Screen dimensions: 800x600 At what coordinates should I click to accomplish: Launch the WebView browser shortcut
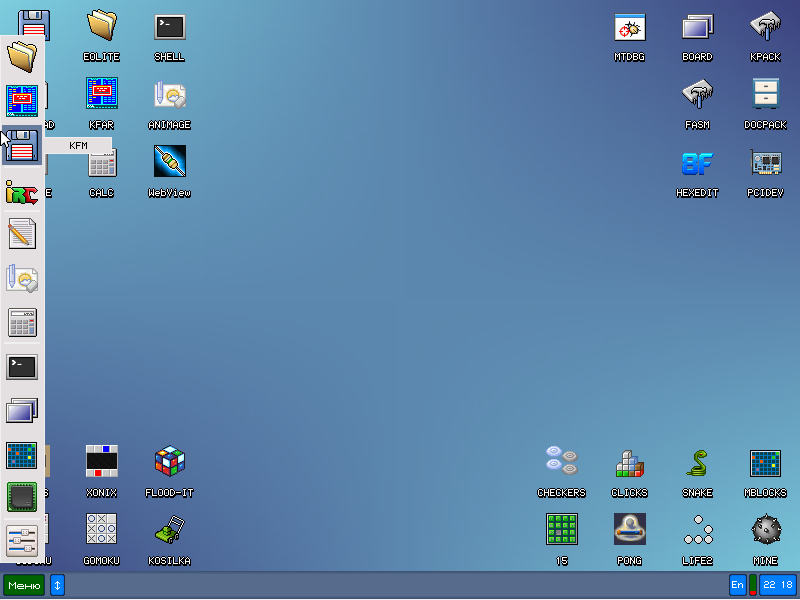click(x=169, y=162)
